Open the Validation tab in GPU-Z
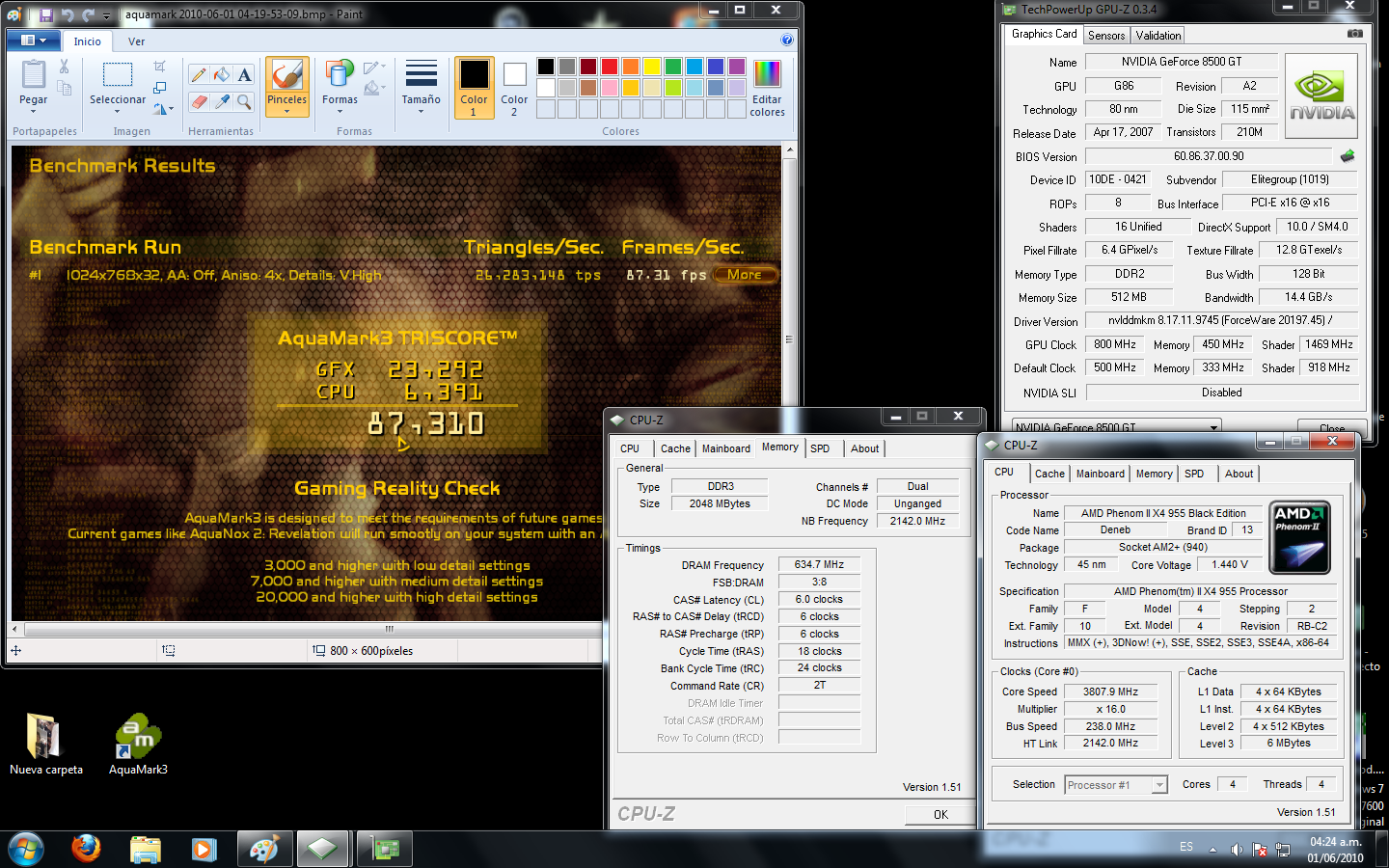Screen dimensions: 1389x868 click(1158, 36)
